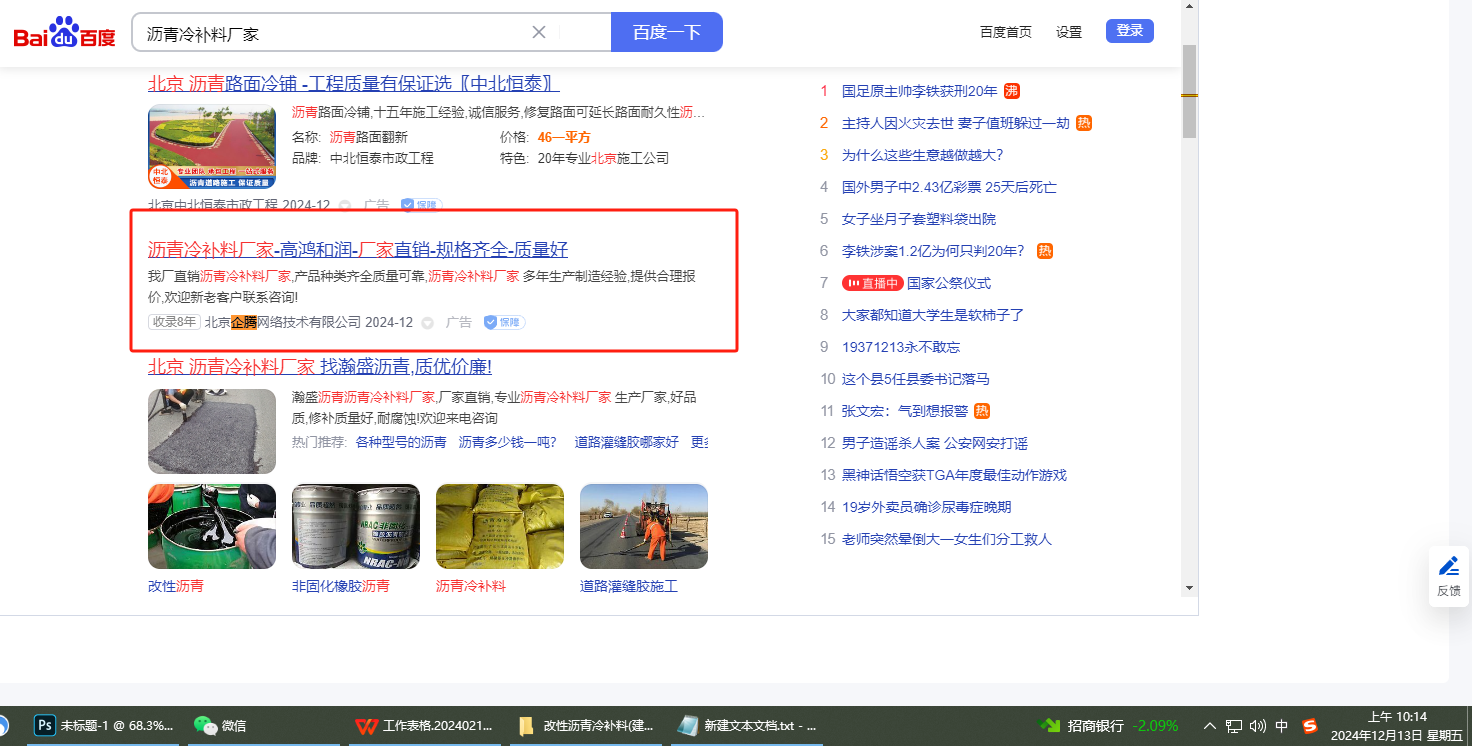Open hot search 大家都知道大学生是软柿子了
The height and width of the screenshot is (746, 1472).
(933, 315)
